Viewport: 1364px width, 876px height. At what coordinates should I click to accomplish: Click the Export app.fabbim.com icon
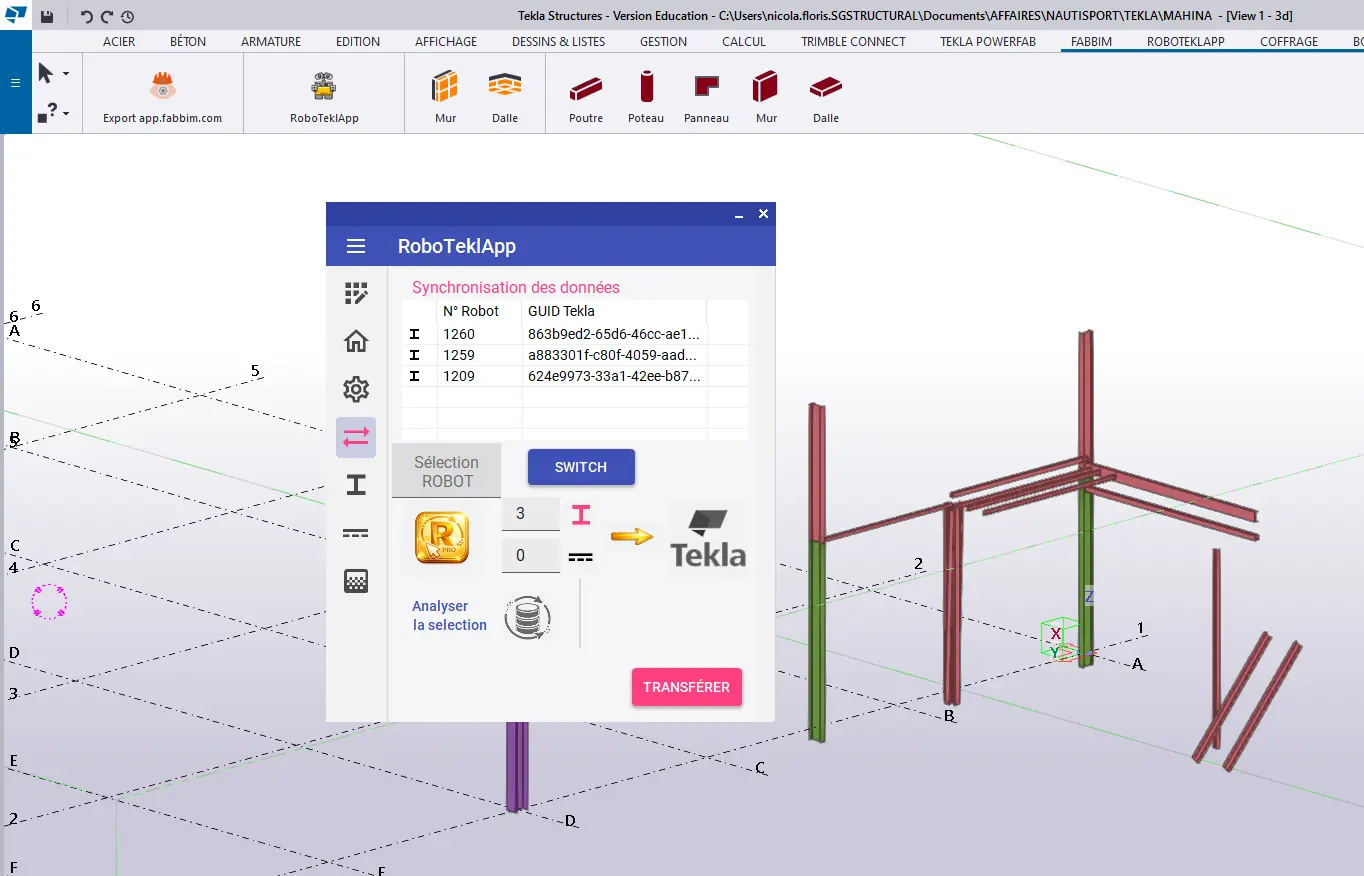[162, 87]
